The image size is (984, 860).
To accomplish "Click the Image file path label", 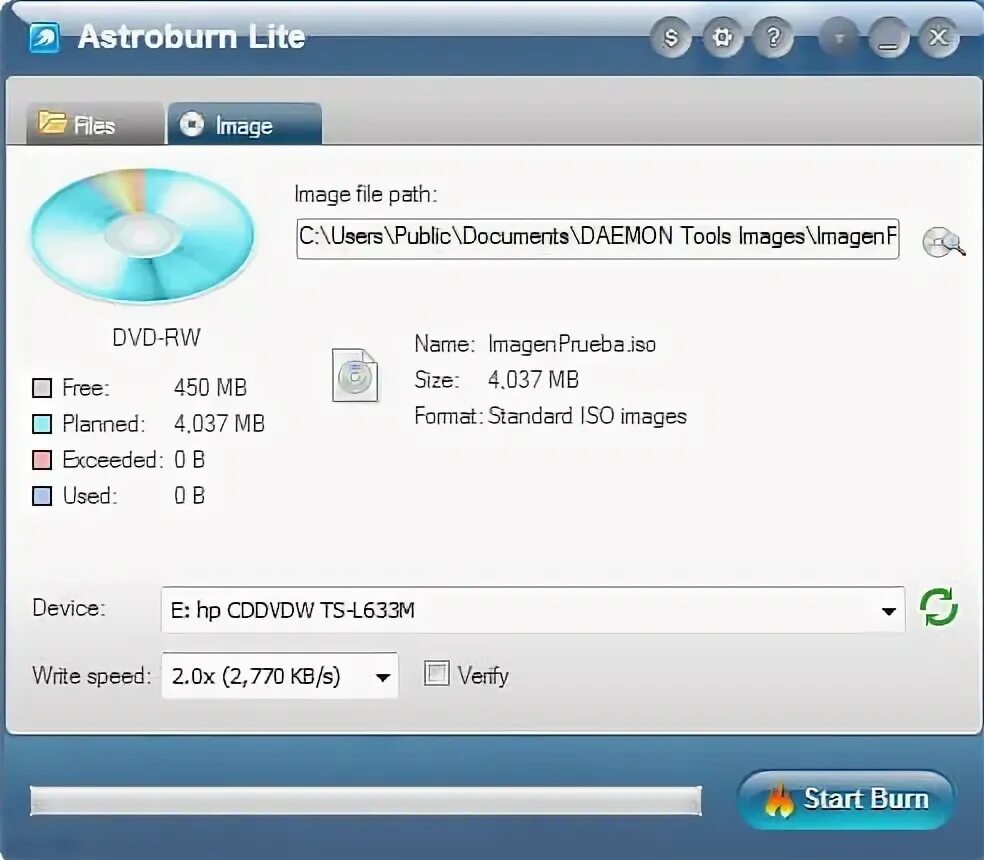I will point(366,195).
